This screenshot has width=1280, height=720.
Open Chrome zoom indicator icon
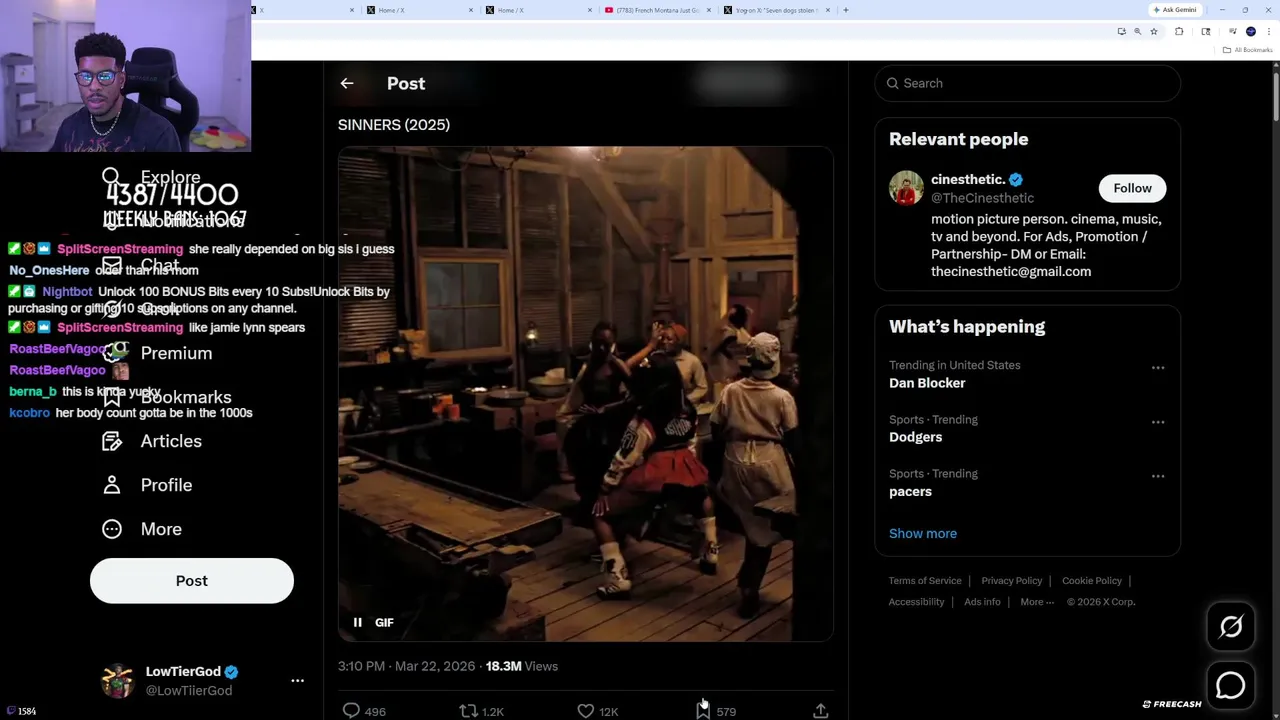(x=1137, y=31)
